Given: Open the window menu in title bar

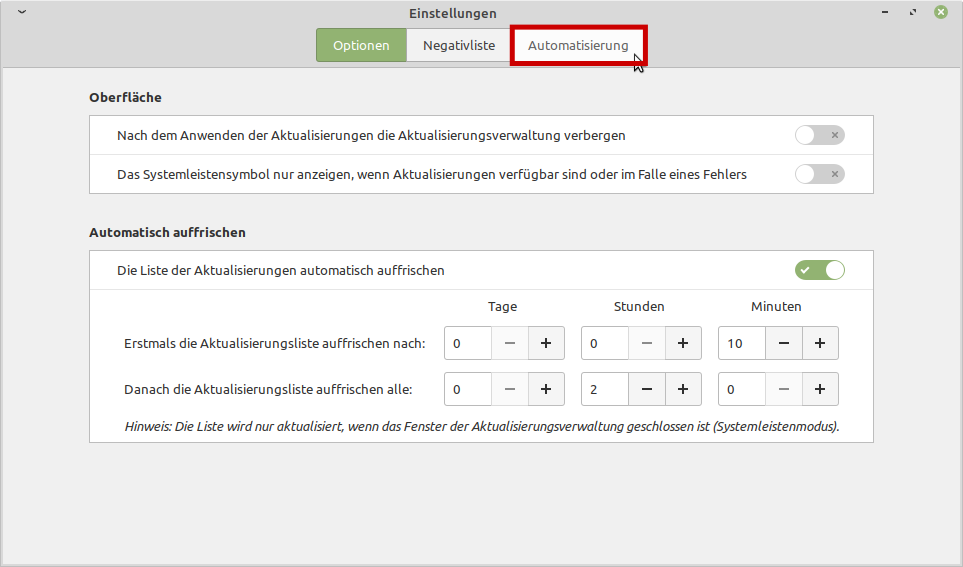Looking at the screenshot, I should coord(22,12).
